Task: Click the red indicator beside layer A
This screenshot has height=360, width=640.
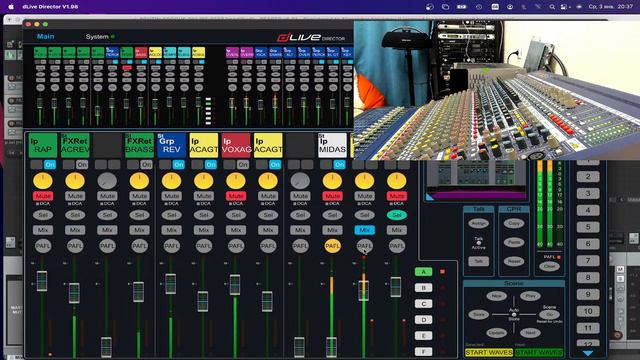Action: tap(442, 271)
